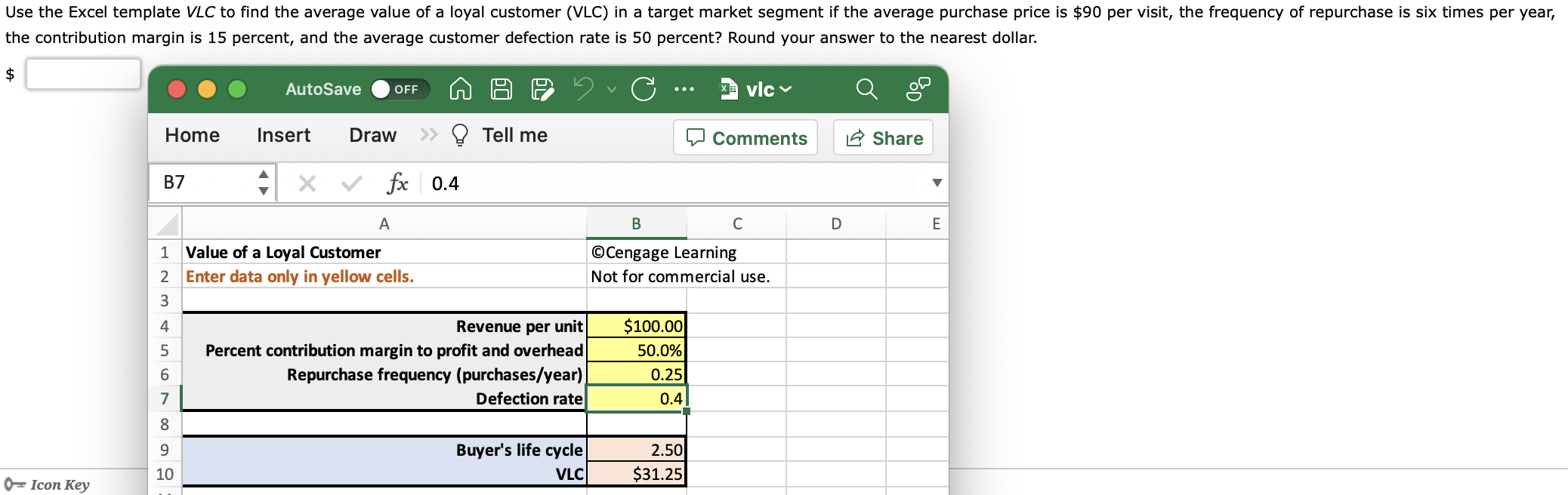Select row 10 header
Screen dimensions: 1568x495
tap(165, 474)
